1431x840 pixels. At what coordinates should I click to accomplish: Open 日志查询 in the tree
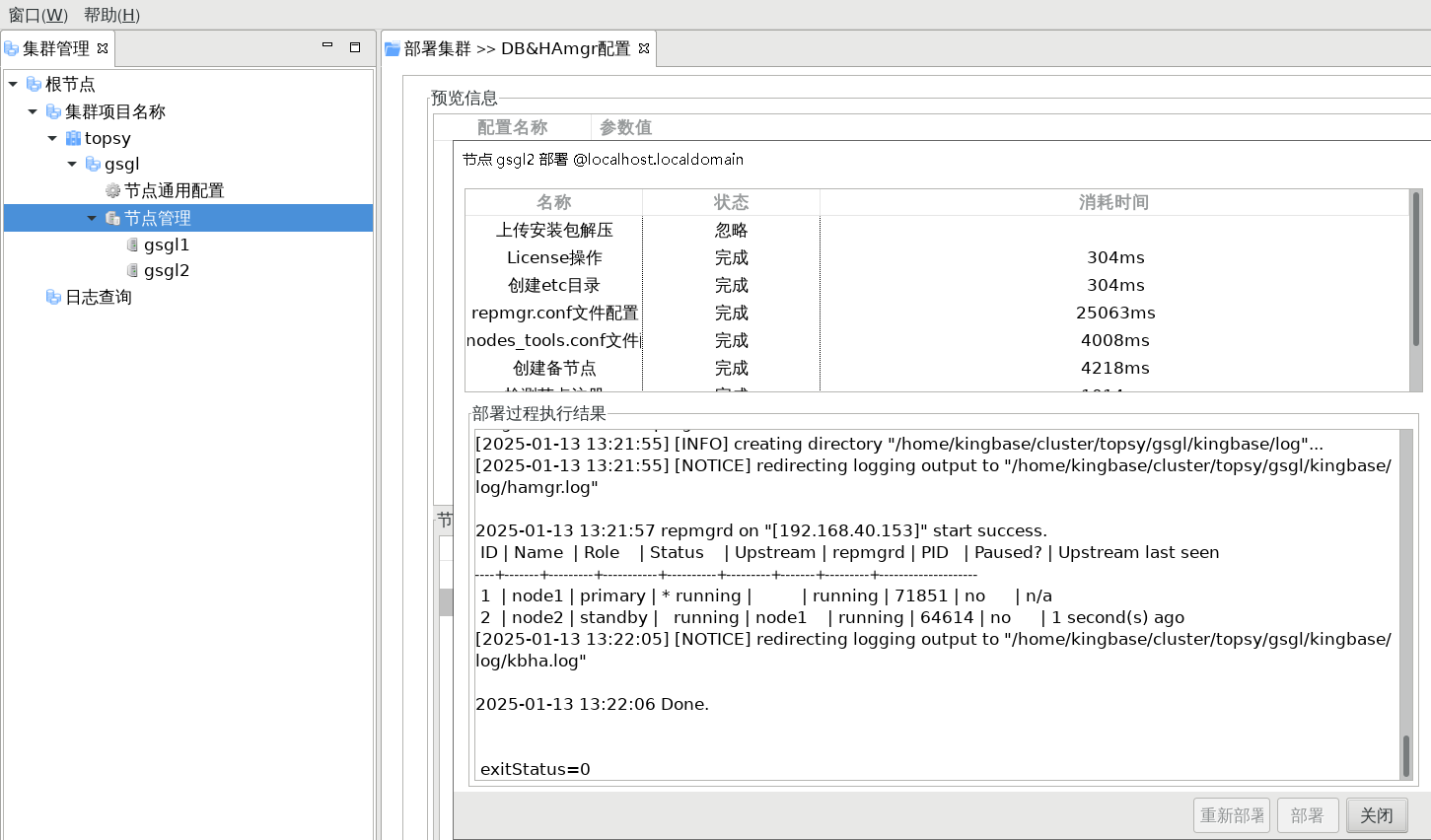[98, 297]
